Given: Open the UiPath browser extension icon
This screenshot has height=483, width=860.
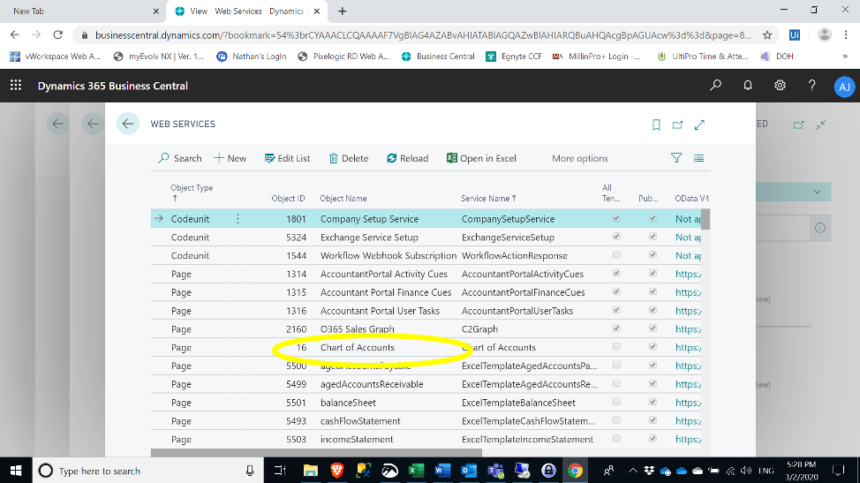Looking at the screenshot, I should click(x=794, y=35).
